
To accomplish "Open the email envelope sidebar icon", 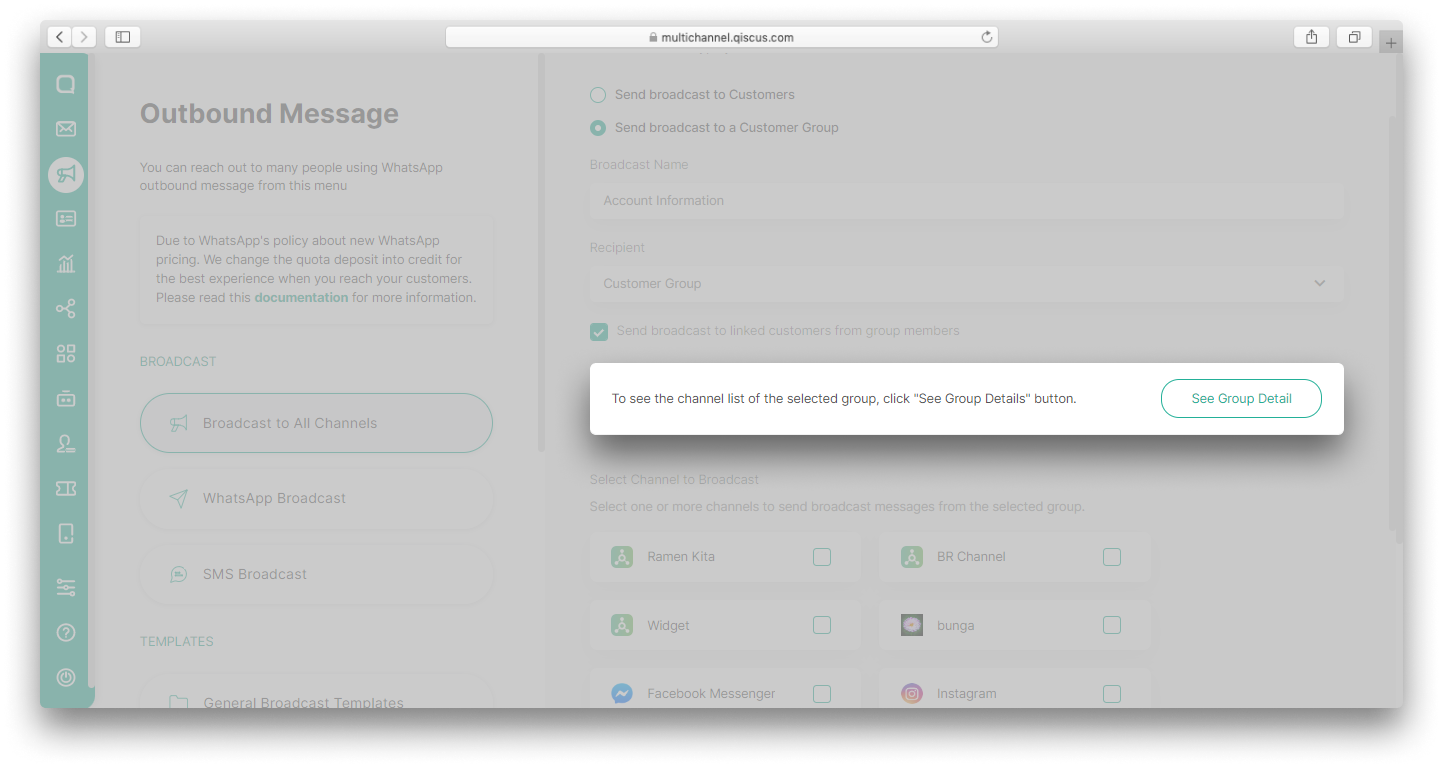I will tap(66, 129).
